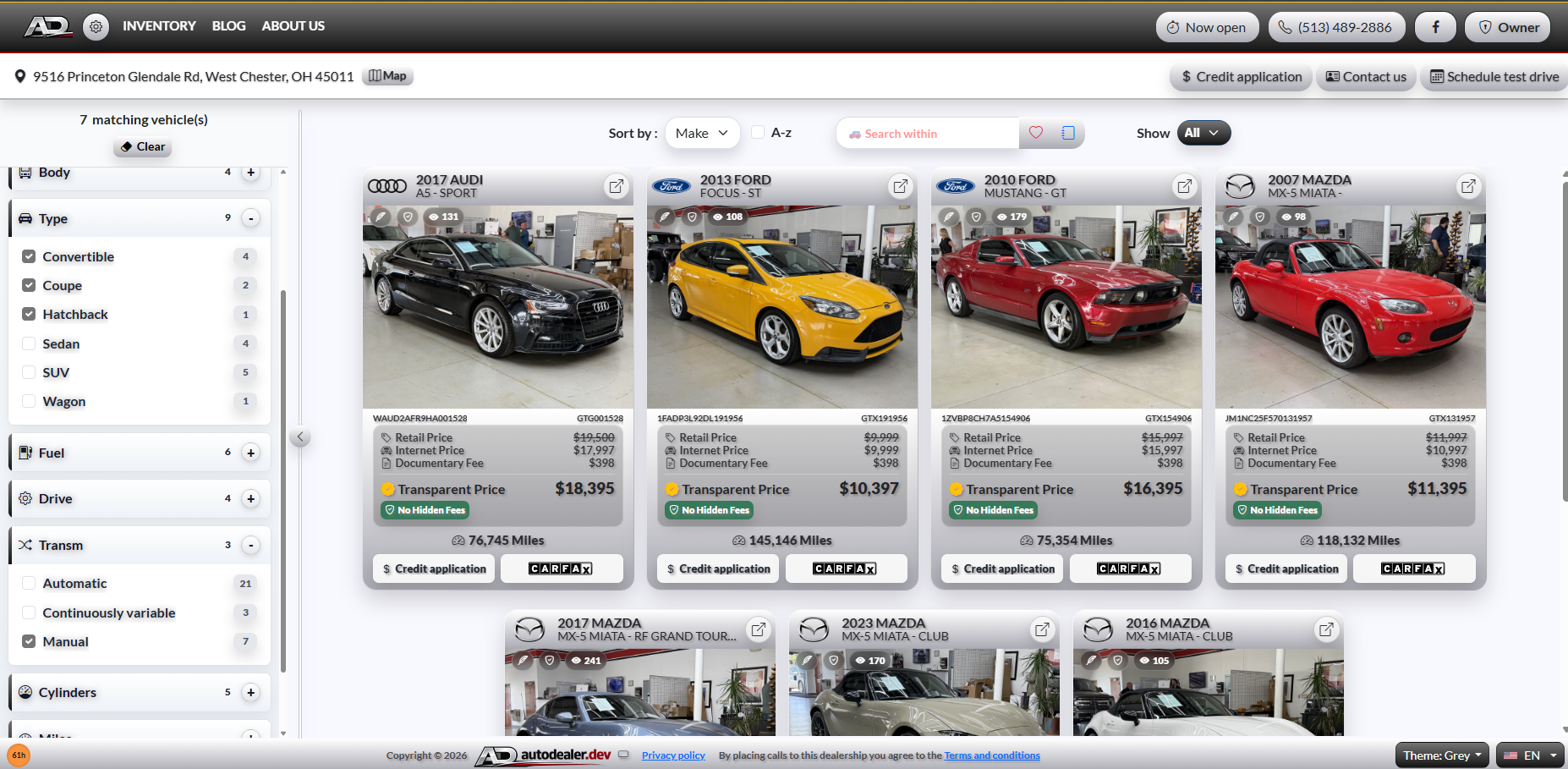Call (513) 489-2886 button
The image size is (1568, 769).
1336,27
